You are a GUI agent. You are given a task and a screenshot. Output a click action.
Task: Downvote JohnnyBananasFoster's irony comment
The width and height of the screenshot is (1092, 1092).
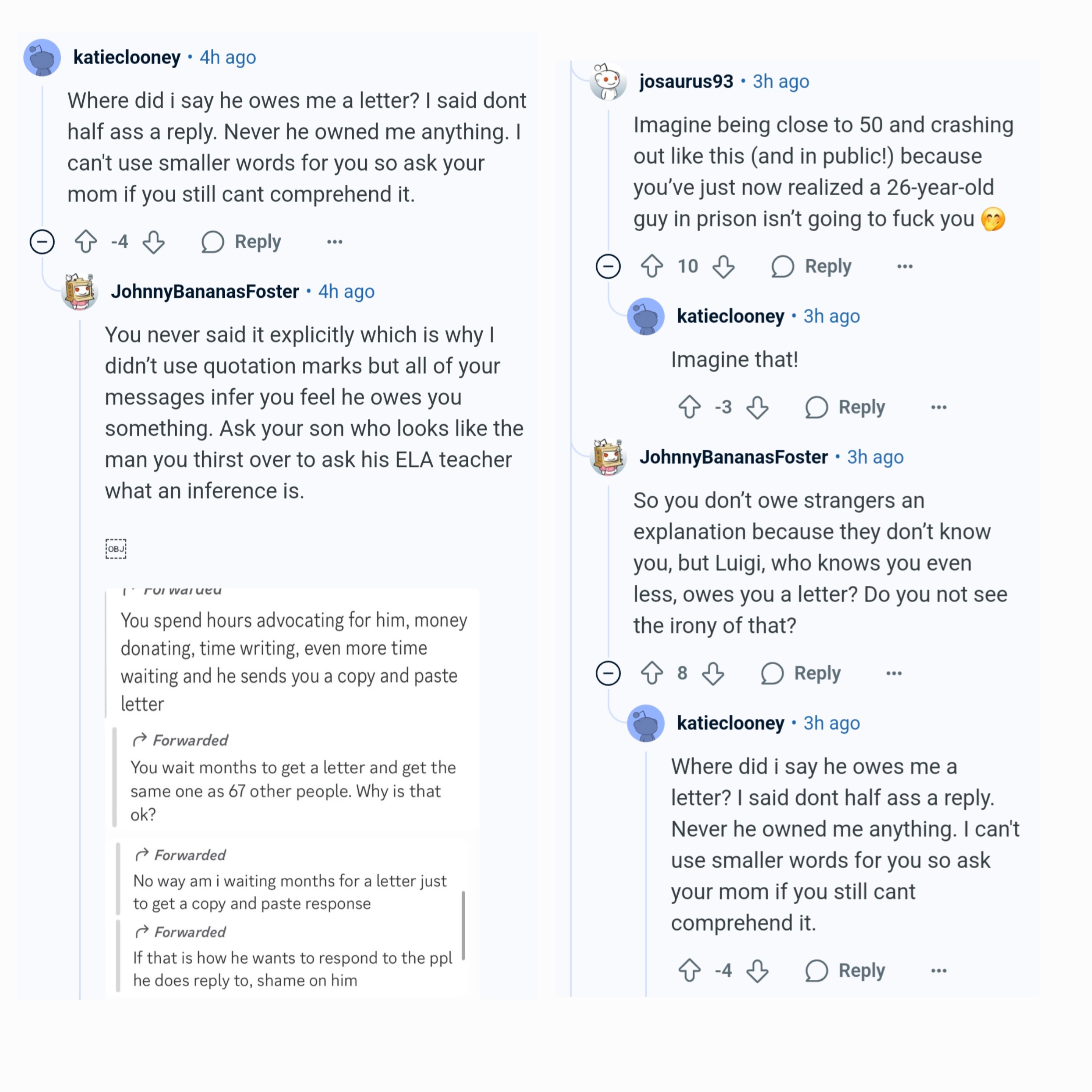(x=713, y=673)
